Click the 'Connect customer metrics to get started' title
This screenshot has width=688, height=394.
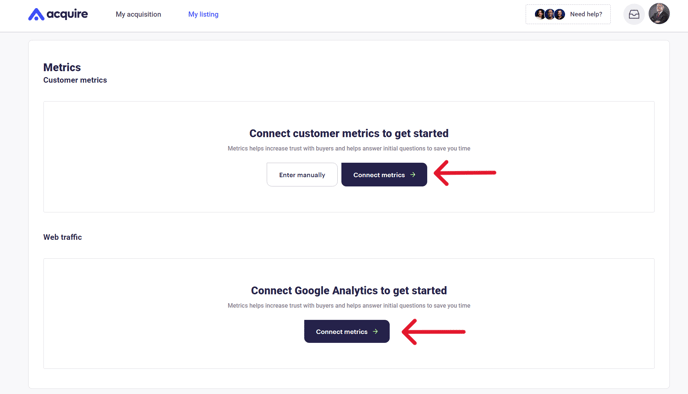(349, 133)
